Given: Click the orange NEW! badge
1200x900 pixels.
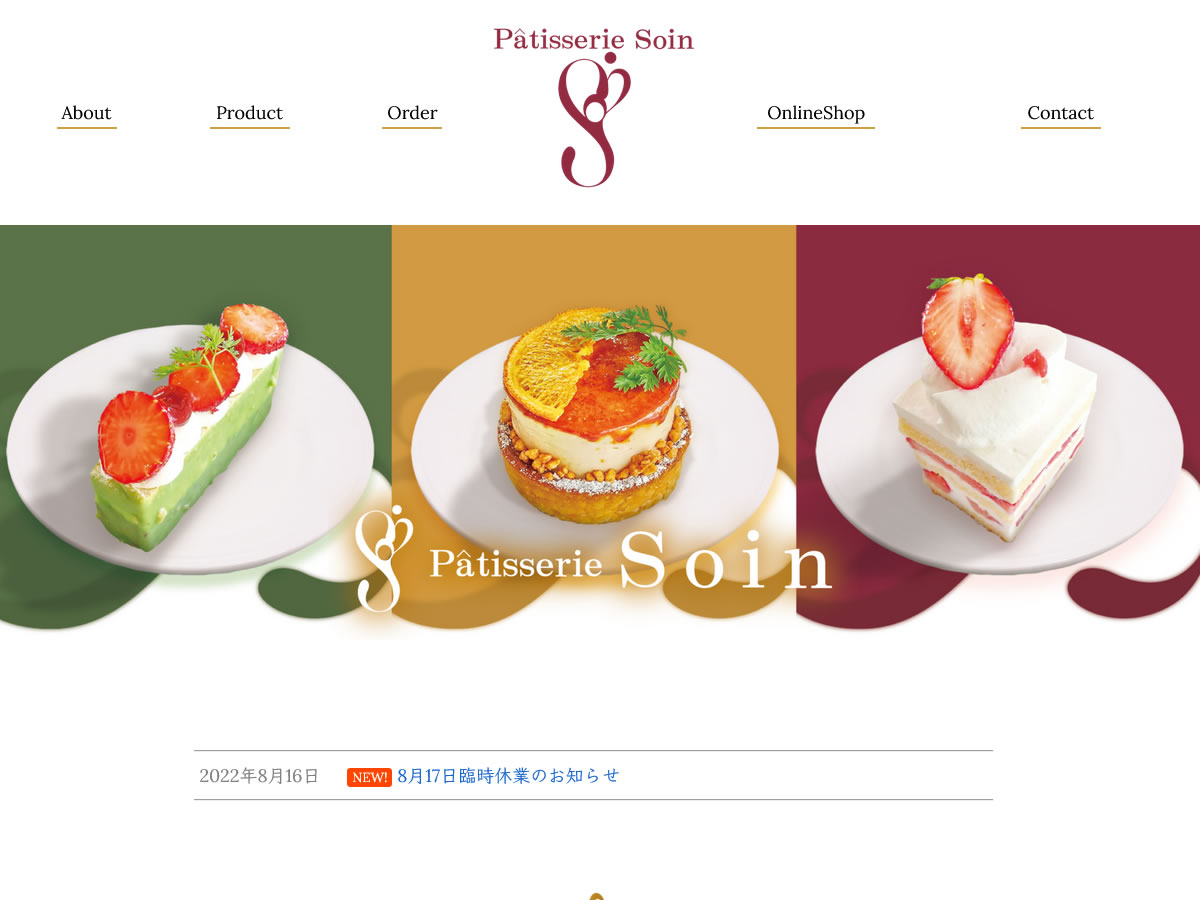Looking at the screenshot, I should click(x=369, y=777).
